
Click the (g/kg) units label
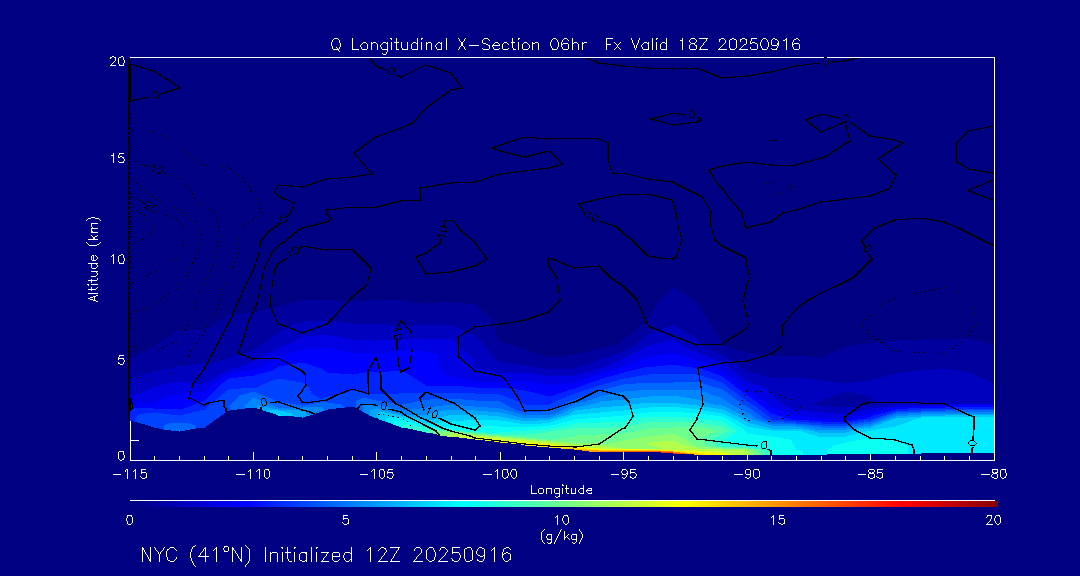[561, 536]
